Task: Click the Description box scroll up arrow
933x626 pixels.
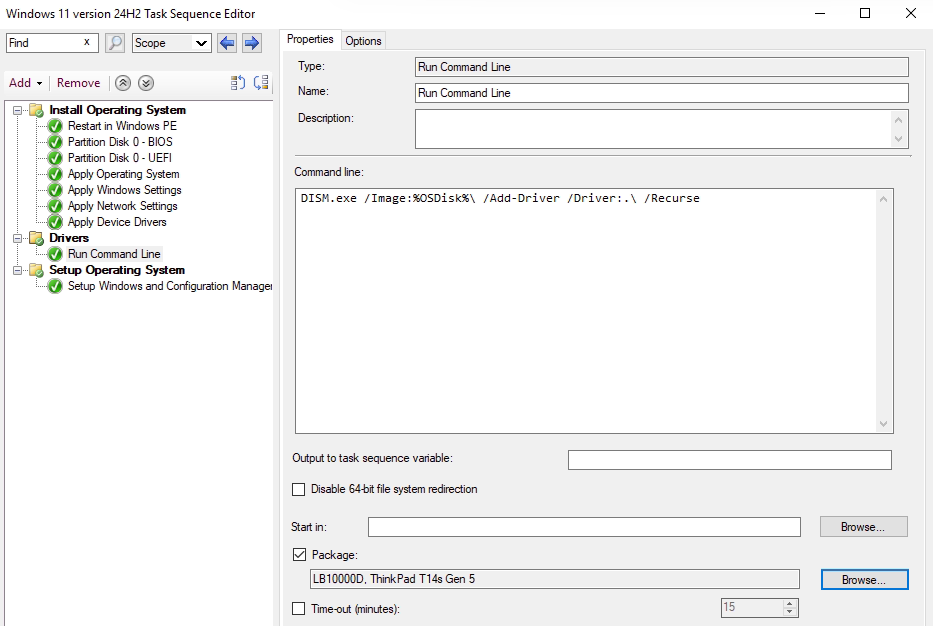Action: tap(898, 120)
